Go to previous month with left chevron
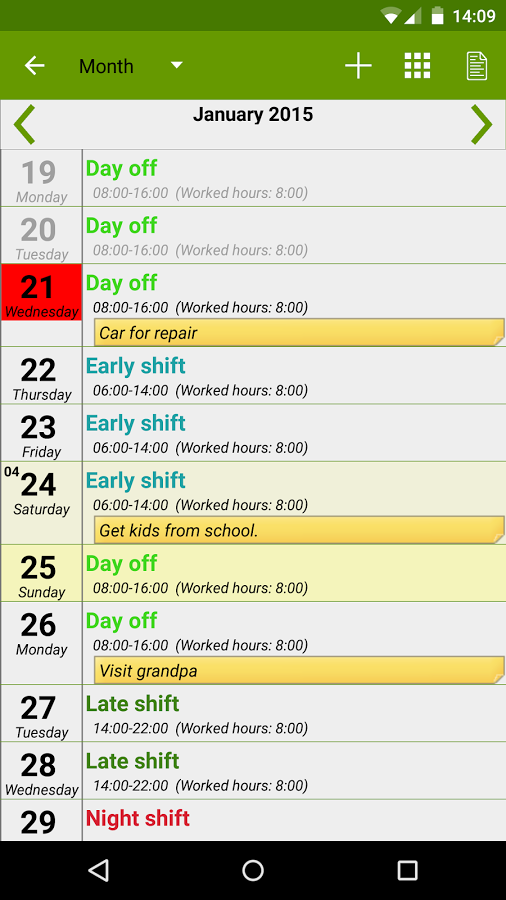The image size is (506, 900). (24, 125)
